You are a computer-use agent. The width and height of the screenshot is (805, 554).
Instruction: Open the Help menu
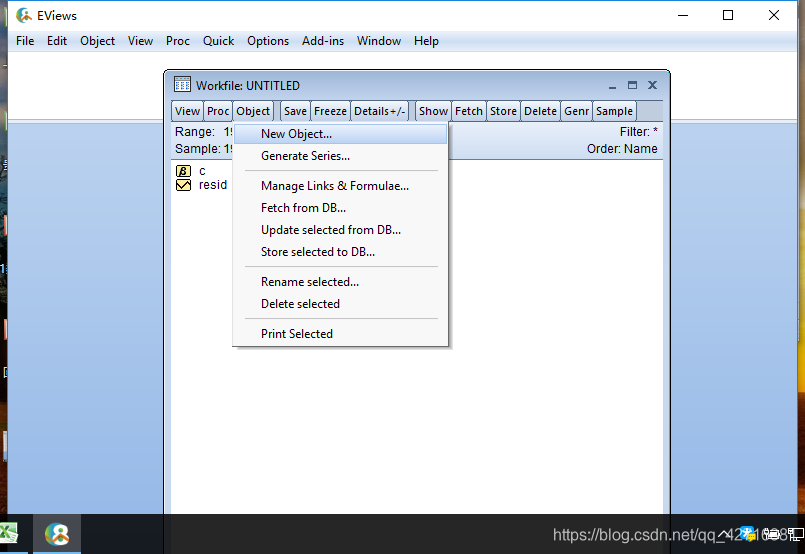(x=426, y=41)
